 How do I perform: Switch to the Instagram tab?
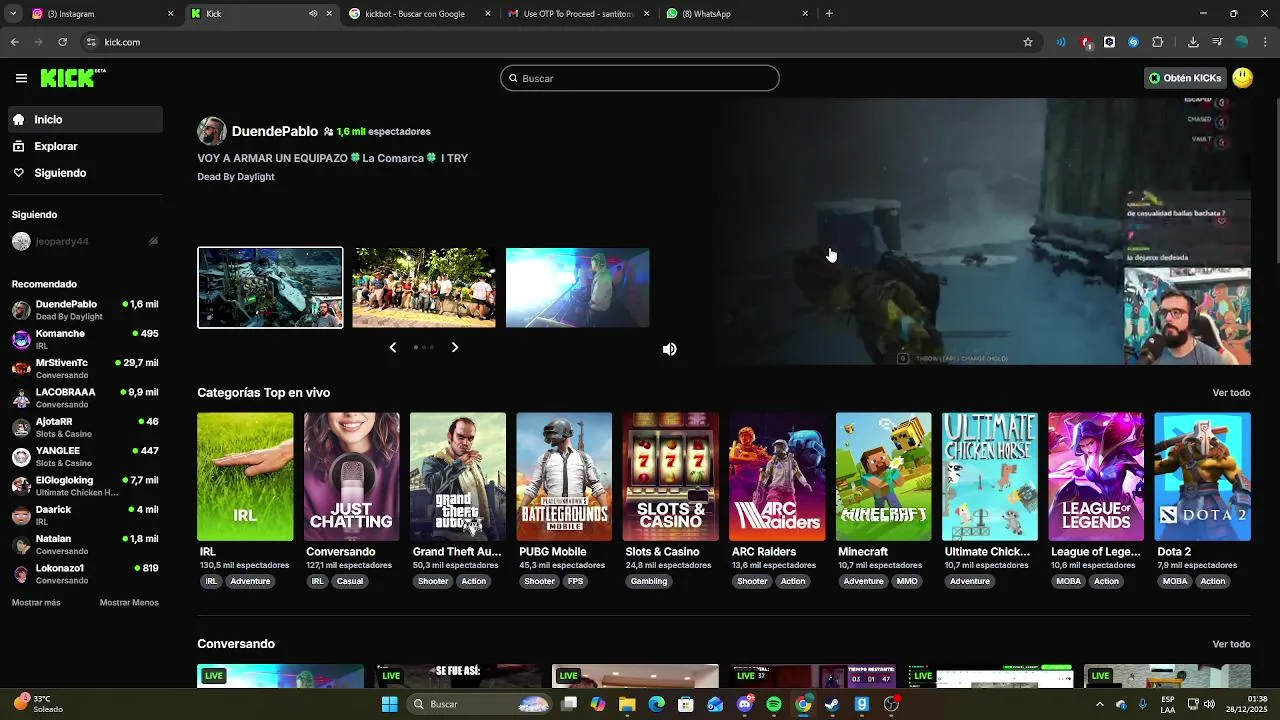click(102, 14)
